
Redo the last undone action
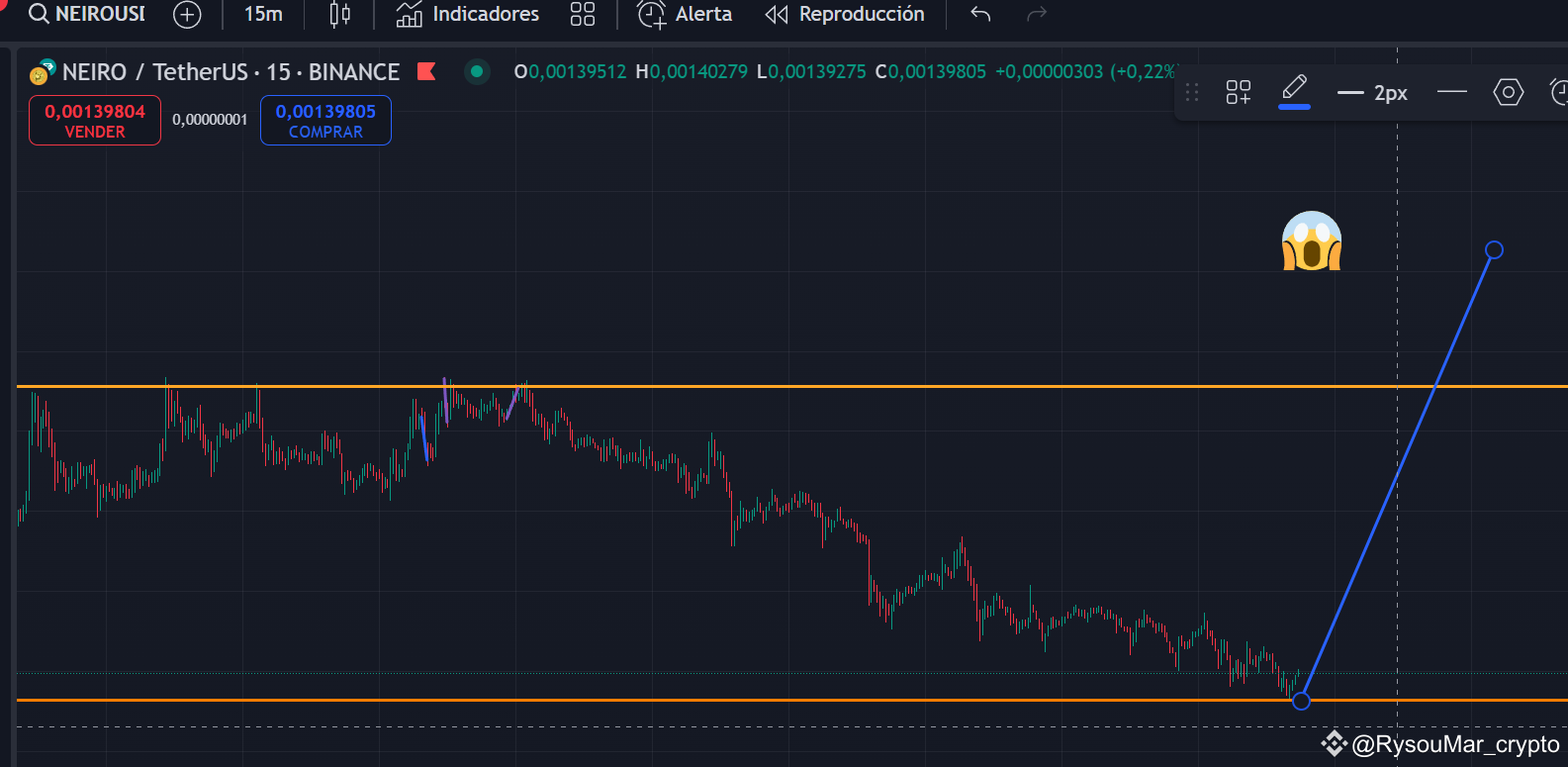(x=1037, y=14)
